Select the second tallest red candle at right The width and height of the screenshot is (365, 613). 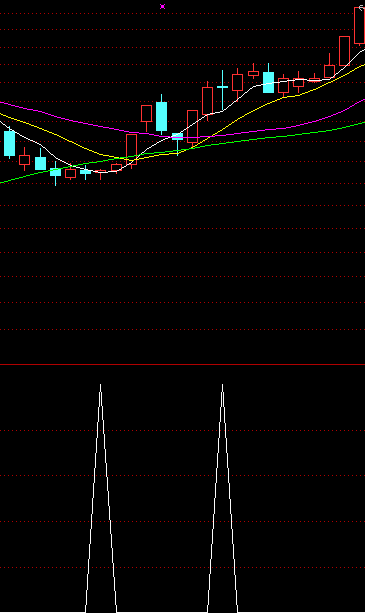point(344,51)
